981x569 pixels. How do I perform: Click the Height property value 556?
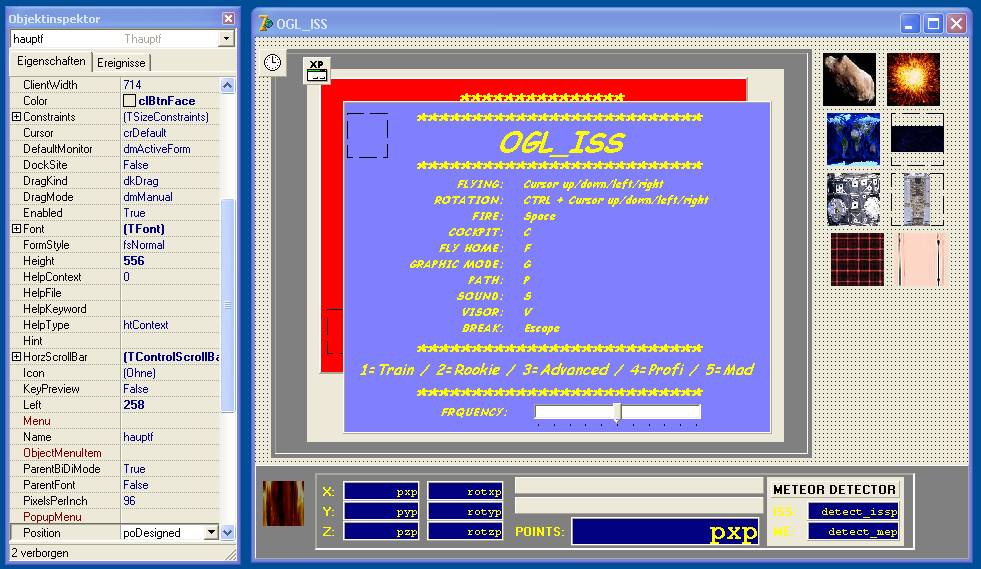[133, 261]
